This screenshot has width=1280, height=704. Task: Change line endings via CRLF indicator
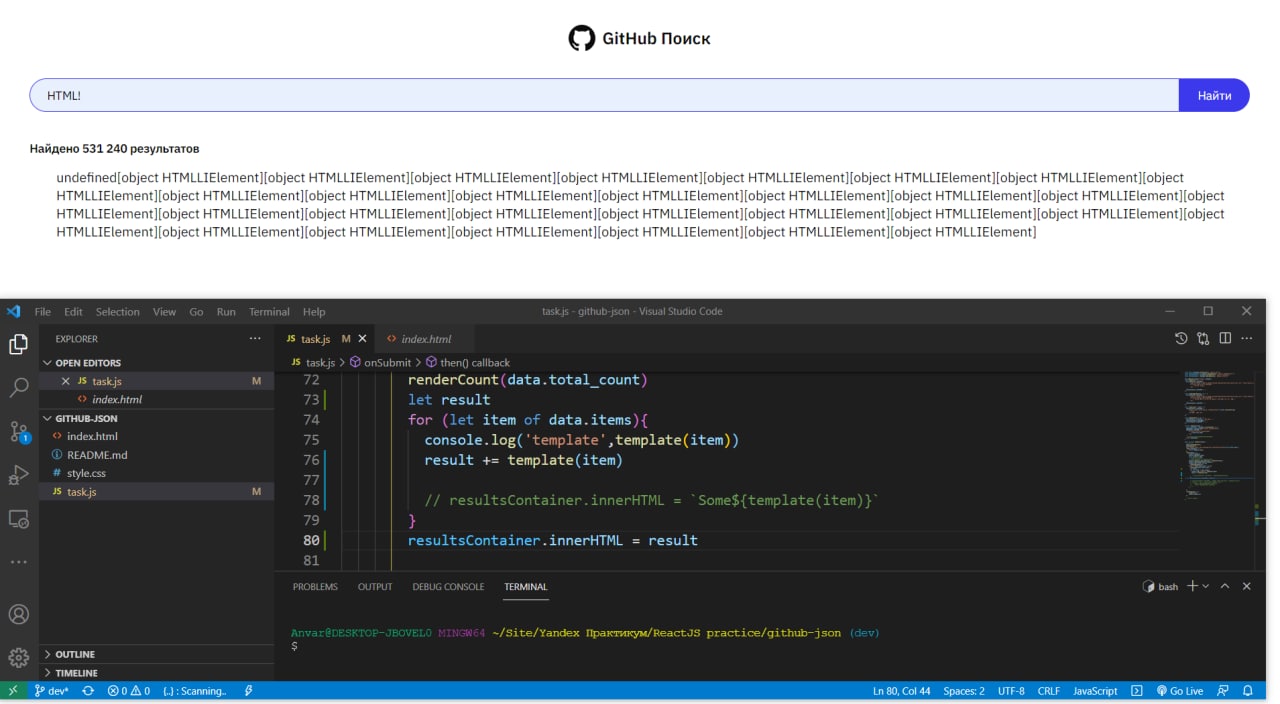click(x=1049, y=691)
